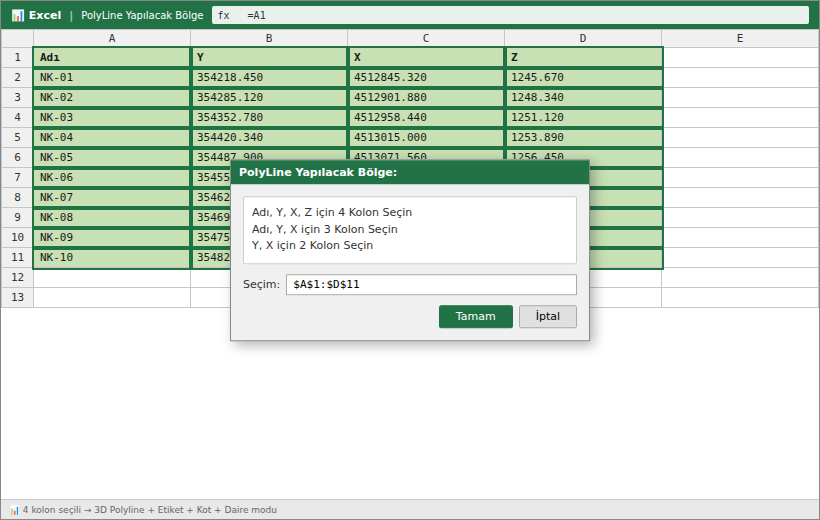Click the empty cell E1
The width and height of the screenshot is (820, 520).
point(741,57)
